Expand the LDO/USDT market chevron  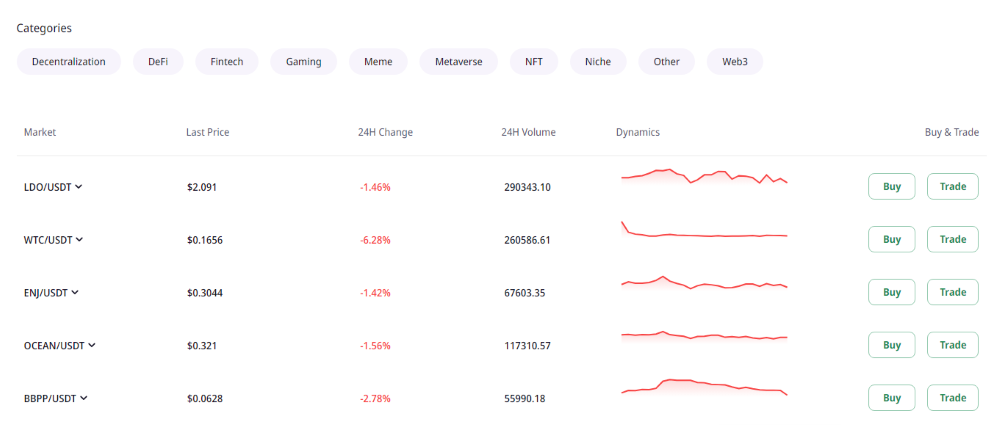(79, 187)
